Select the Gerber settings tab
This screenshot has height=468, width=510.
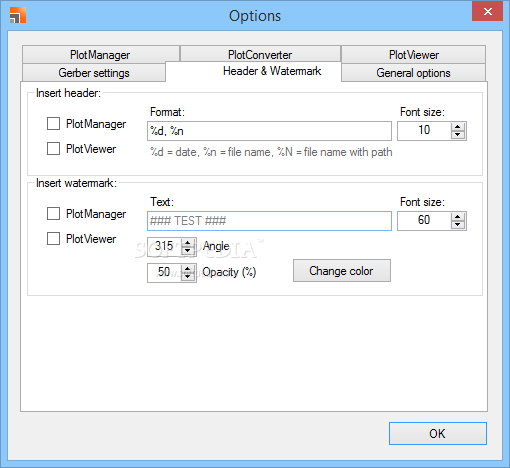point(94,73)
